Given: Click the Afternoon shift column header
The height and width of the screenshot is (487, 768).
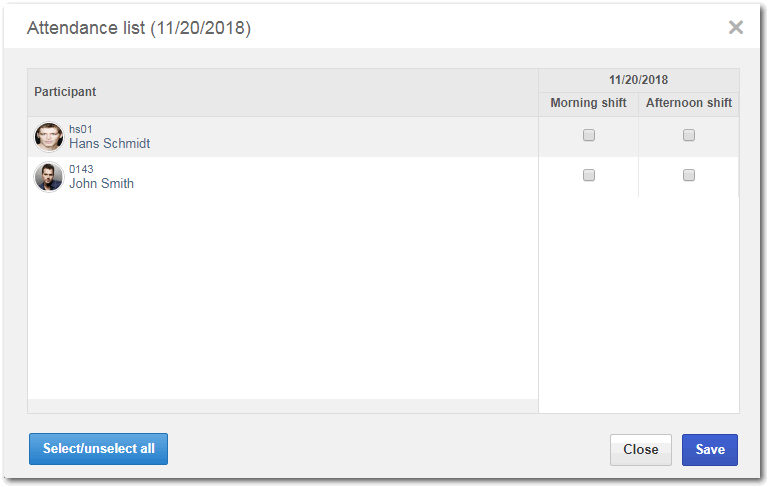Looking at the screenshot, I should click(x=689, y=103).
